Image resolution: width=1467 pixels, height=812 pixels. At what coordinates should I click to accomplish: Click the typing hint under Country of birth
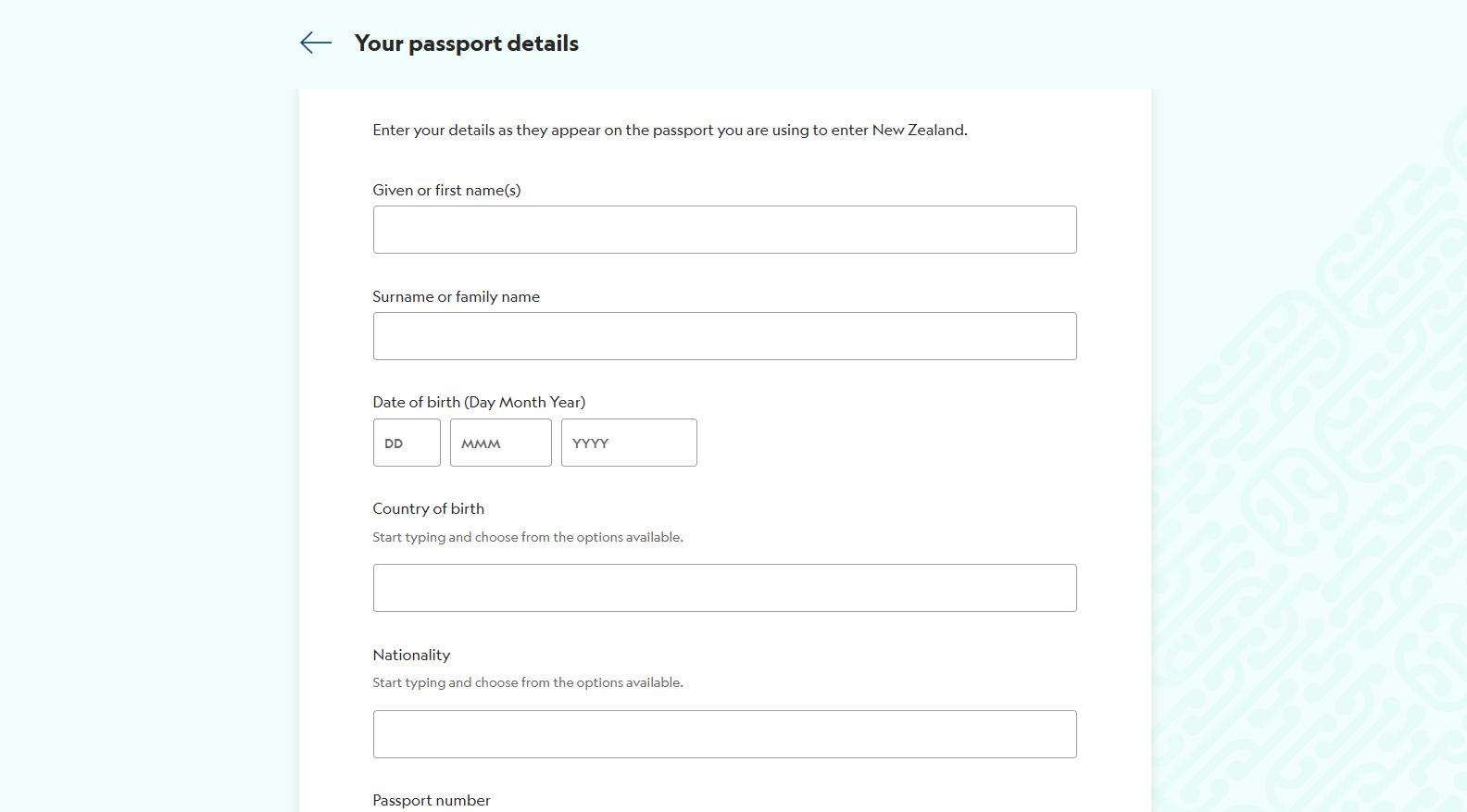coord(528,537)
